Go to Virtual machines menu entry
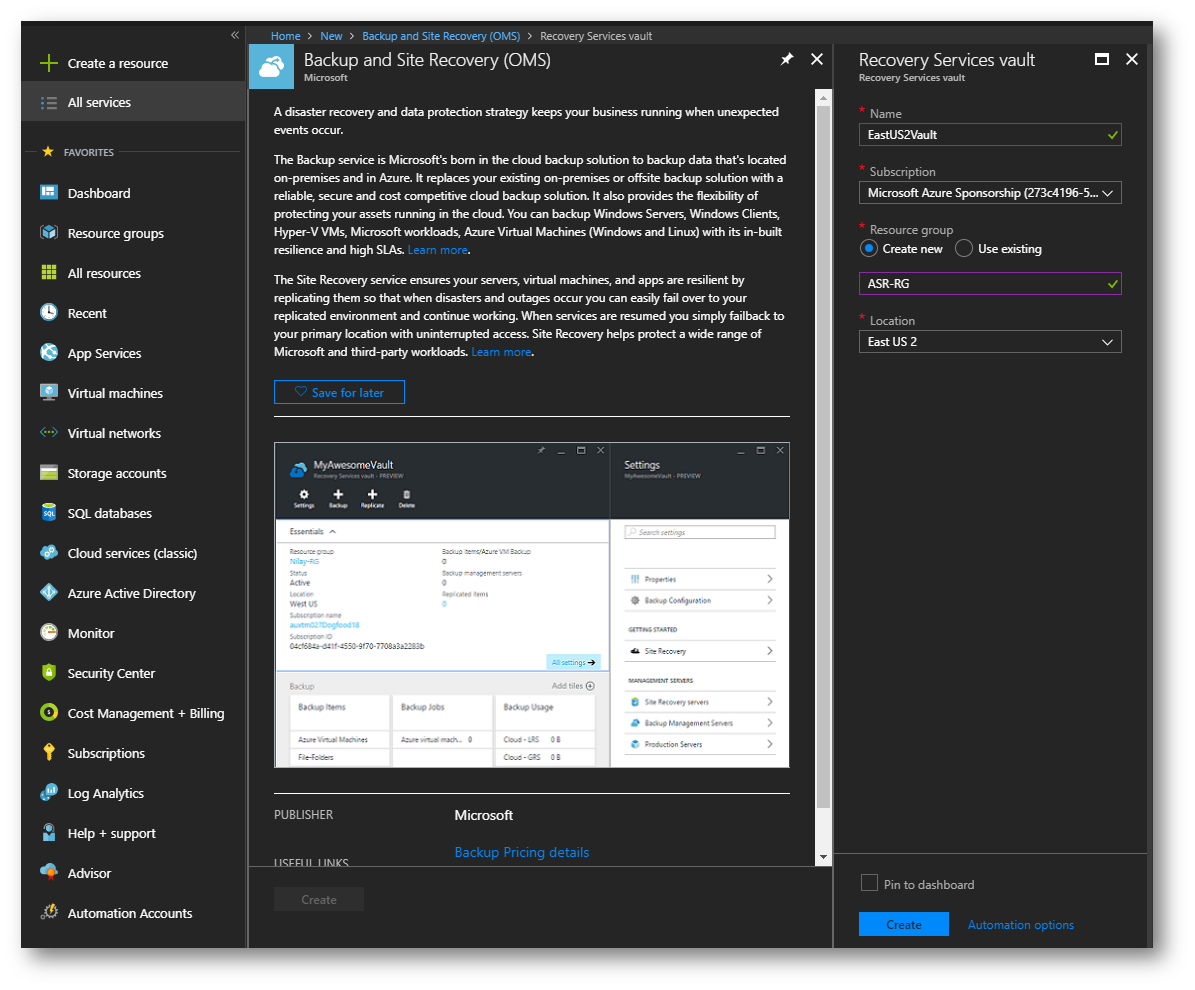The height and width of the screenshot is (990, 1195). coord(115,393)
